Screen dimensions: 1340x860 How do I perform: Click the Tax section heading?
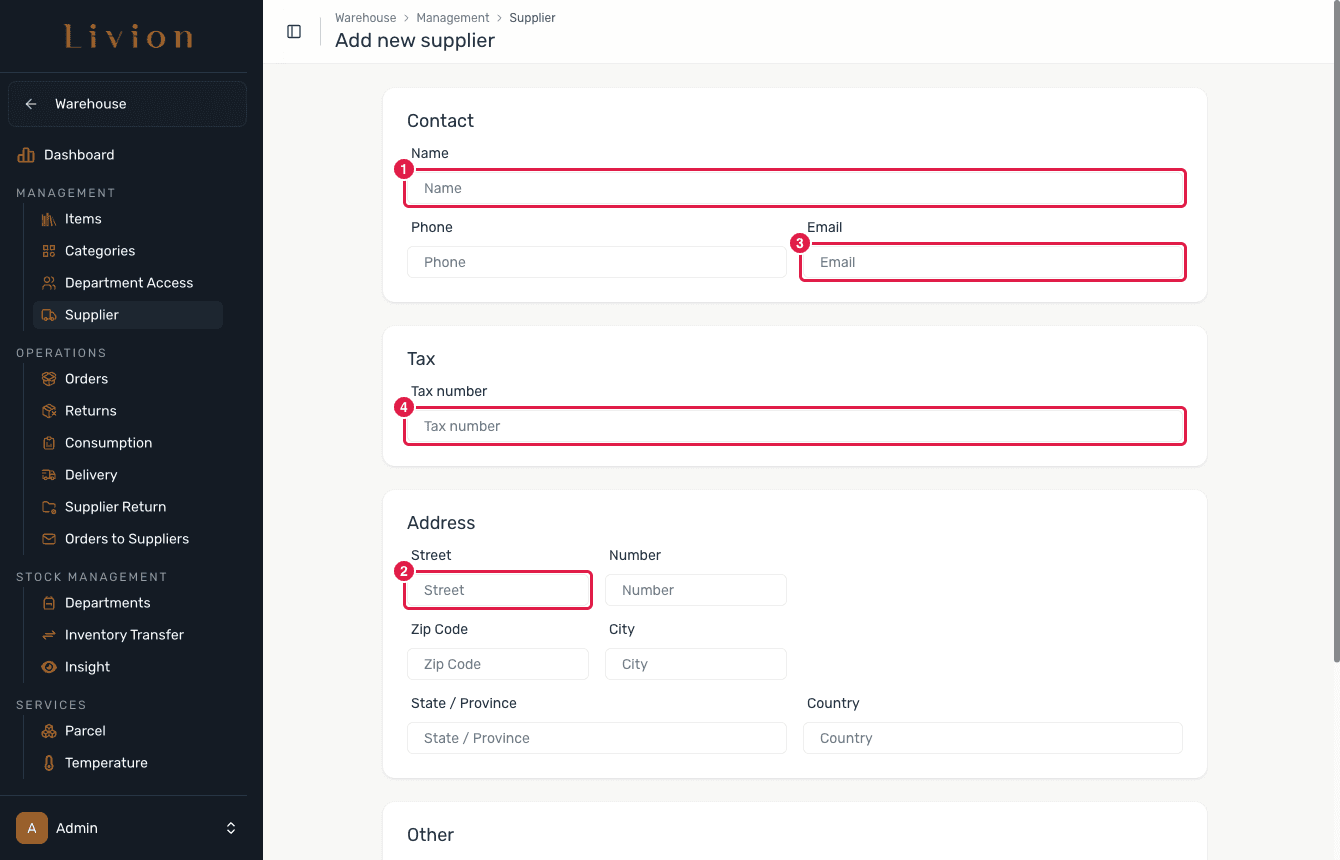click(x=421, y=359)
